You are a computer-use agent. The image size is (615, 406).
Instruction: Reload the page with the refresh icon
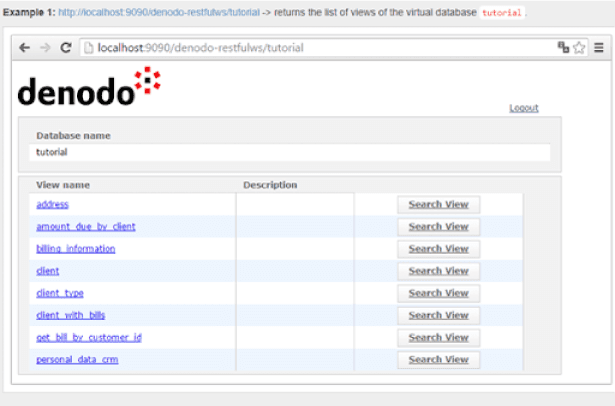66,47
